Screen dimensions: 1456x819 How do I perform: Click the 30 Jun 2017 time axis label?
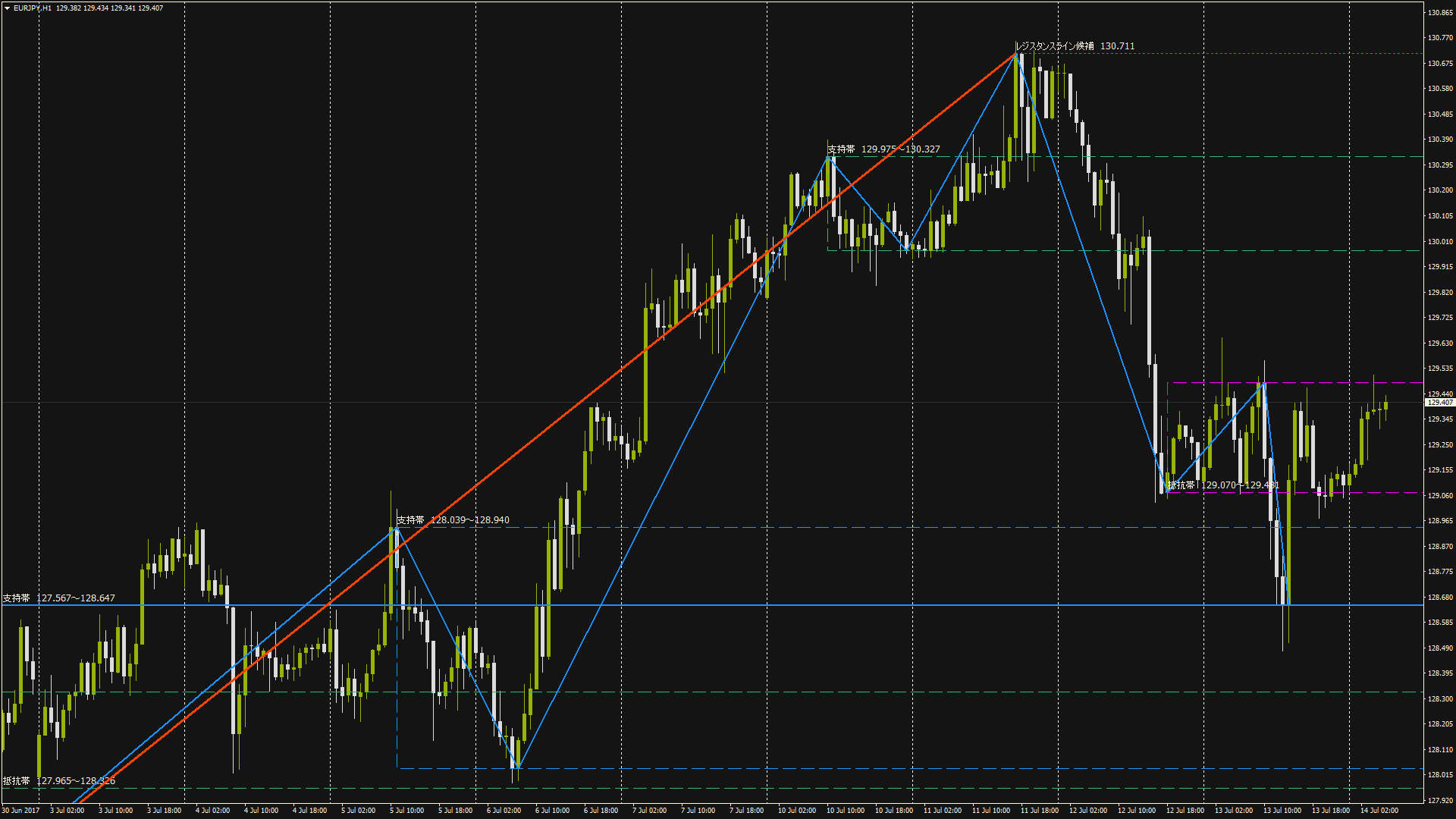(x=20, y=811)
